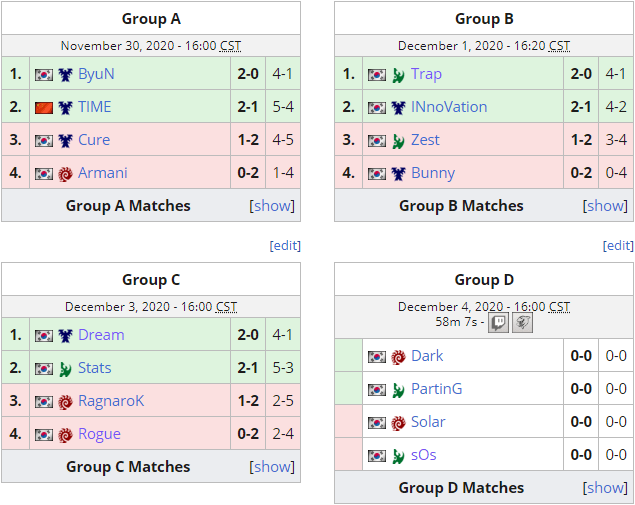Click the China flag next to TIME
The width and height of the screenshot is (635, 505).
tap(44, 107)
